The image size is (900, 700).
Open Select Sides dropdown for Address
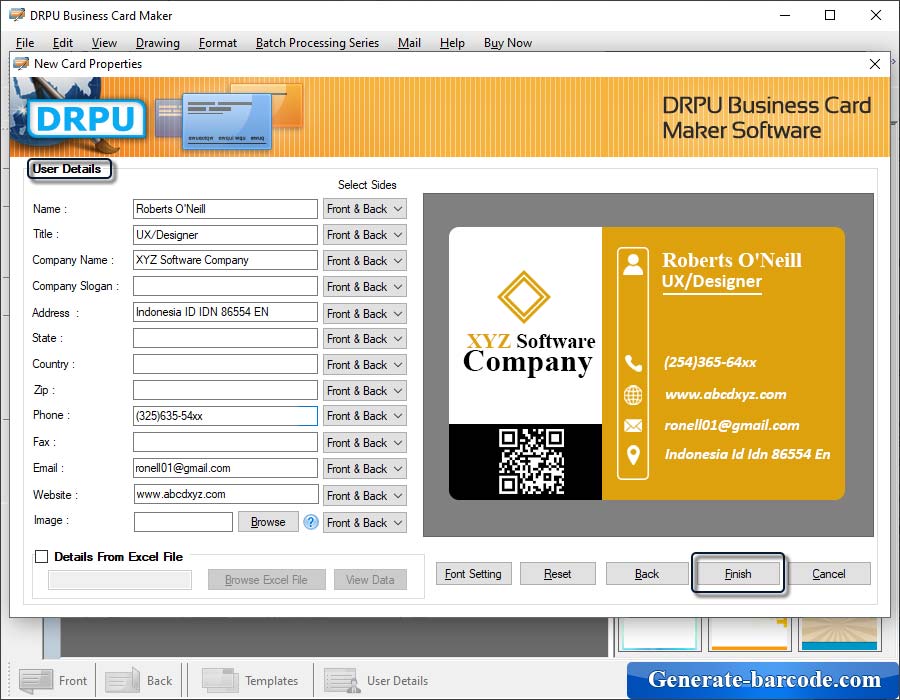pyautogui.click(x=365, y=313)
